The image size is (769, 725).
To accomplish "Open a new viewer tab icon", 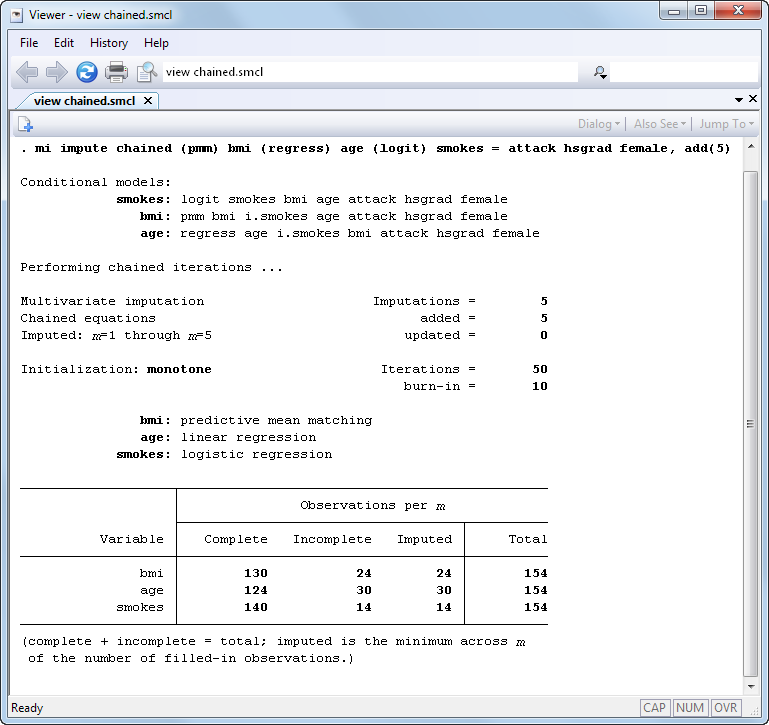I will [25, 124].
